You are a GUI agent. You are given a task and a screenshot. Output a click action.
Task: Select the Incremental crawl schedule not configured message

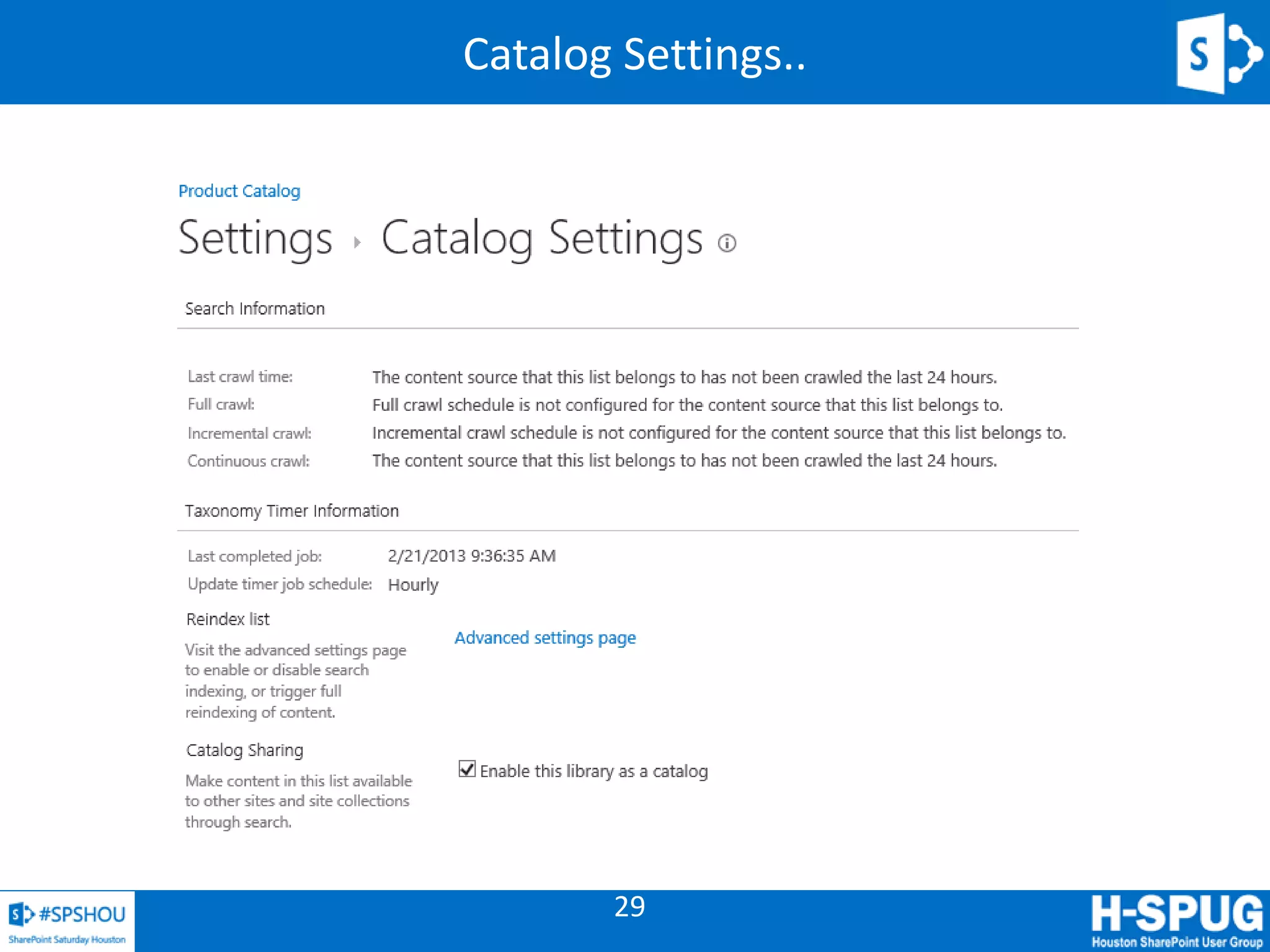pyautogui.click(x=719, y=433)
